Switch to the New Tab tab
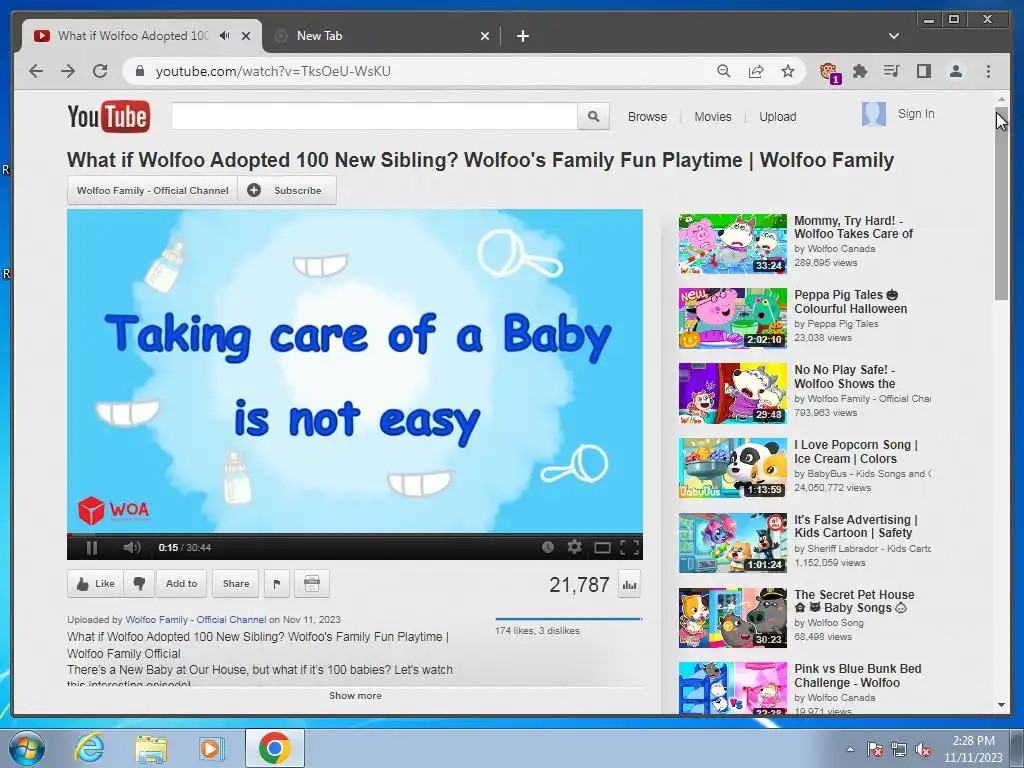The image size is (1024, 768). click(x=382, y=36)
